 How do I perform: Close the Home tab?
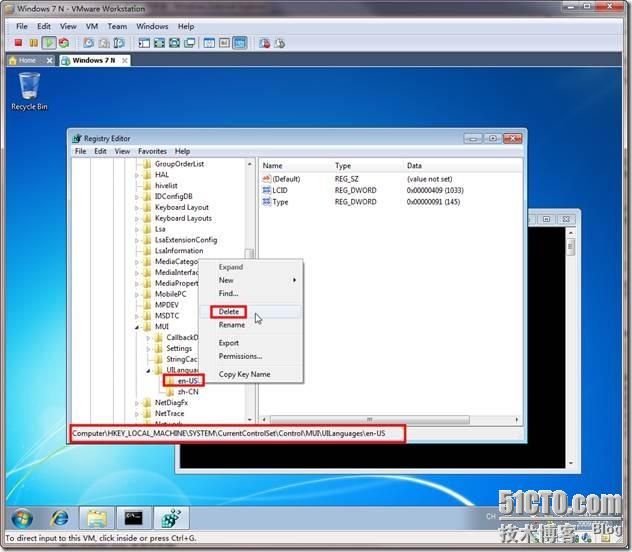[49, 60]
